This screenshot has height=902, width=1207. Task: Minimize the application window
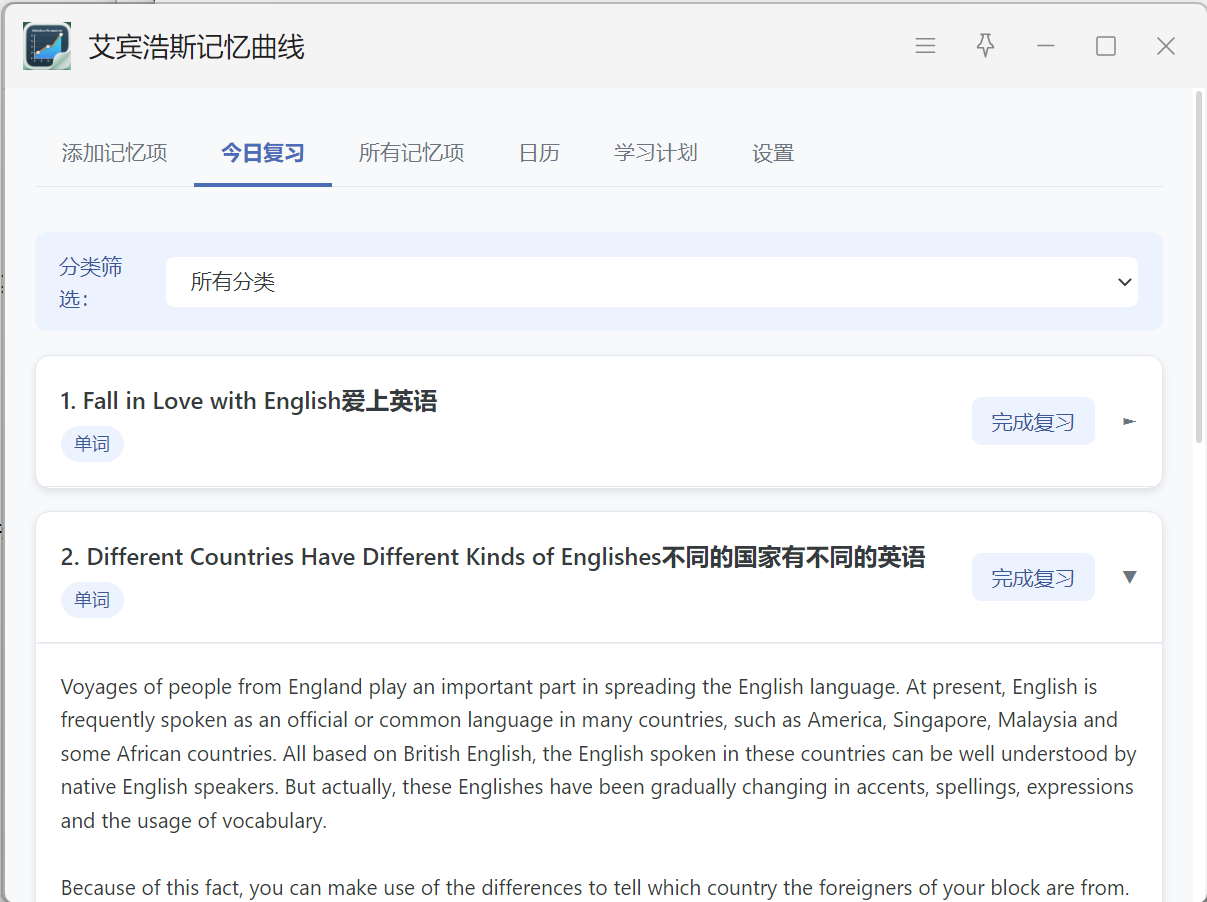pos(1046,46)
